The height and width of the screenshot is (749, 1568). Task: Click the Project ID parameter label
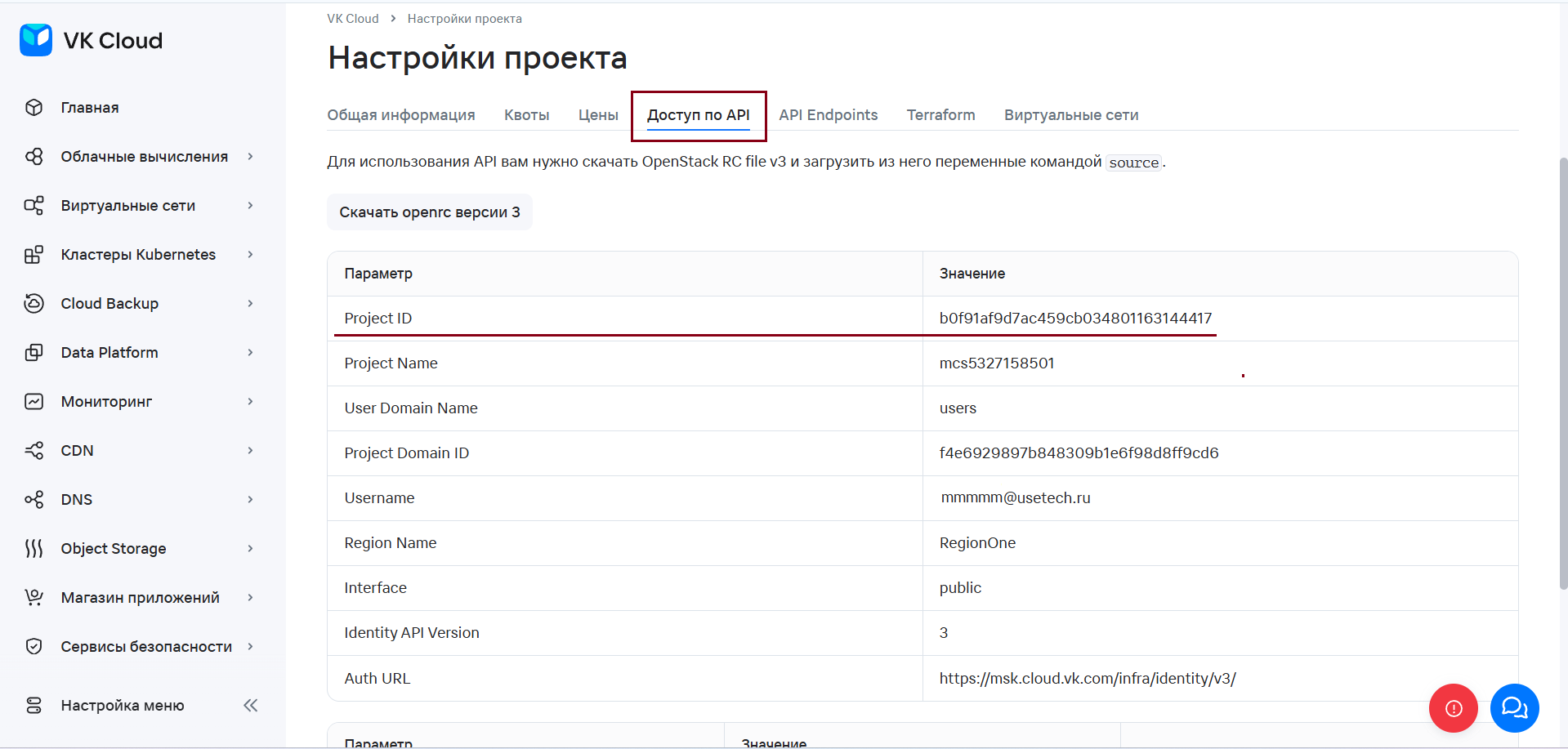[378, 319]
